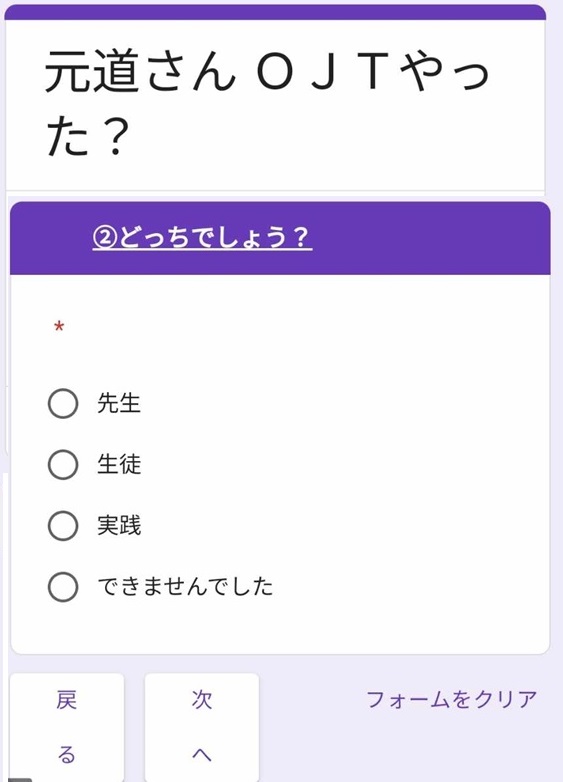Click the 生徒 option label text
This screenshot has height=782, width=563.
(119, 464)
